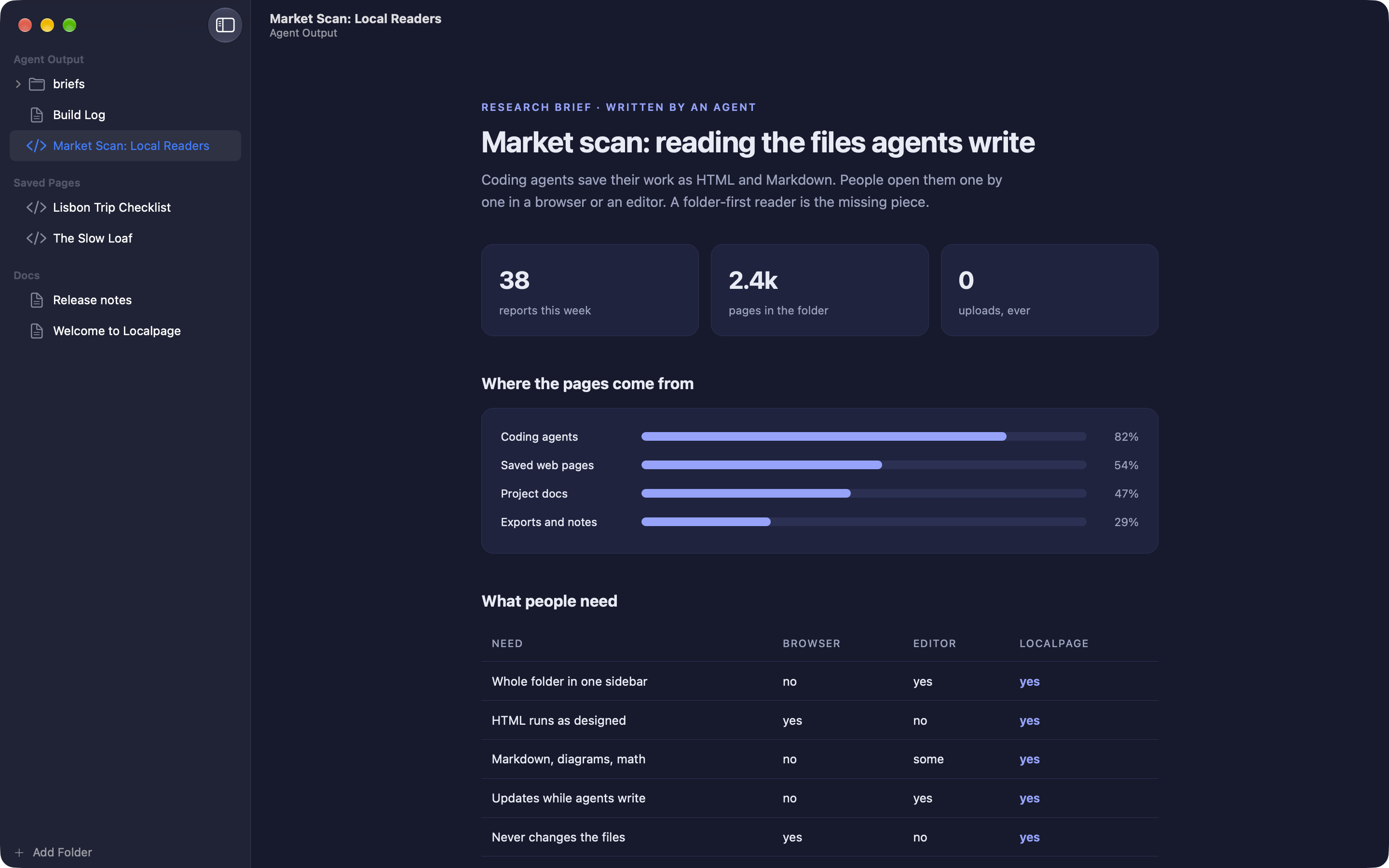Click the Saved Pages section header
This screenshot has height=868, width=1389.
pos(47,183)
